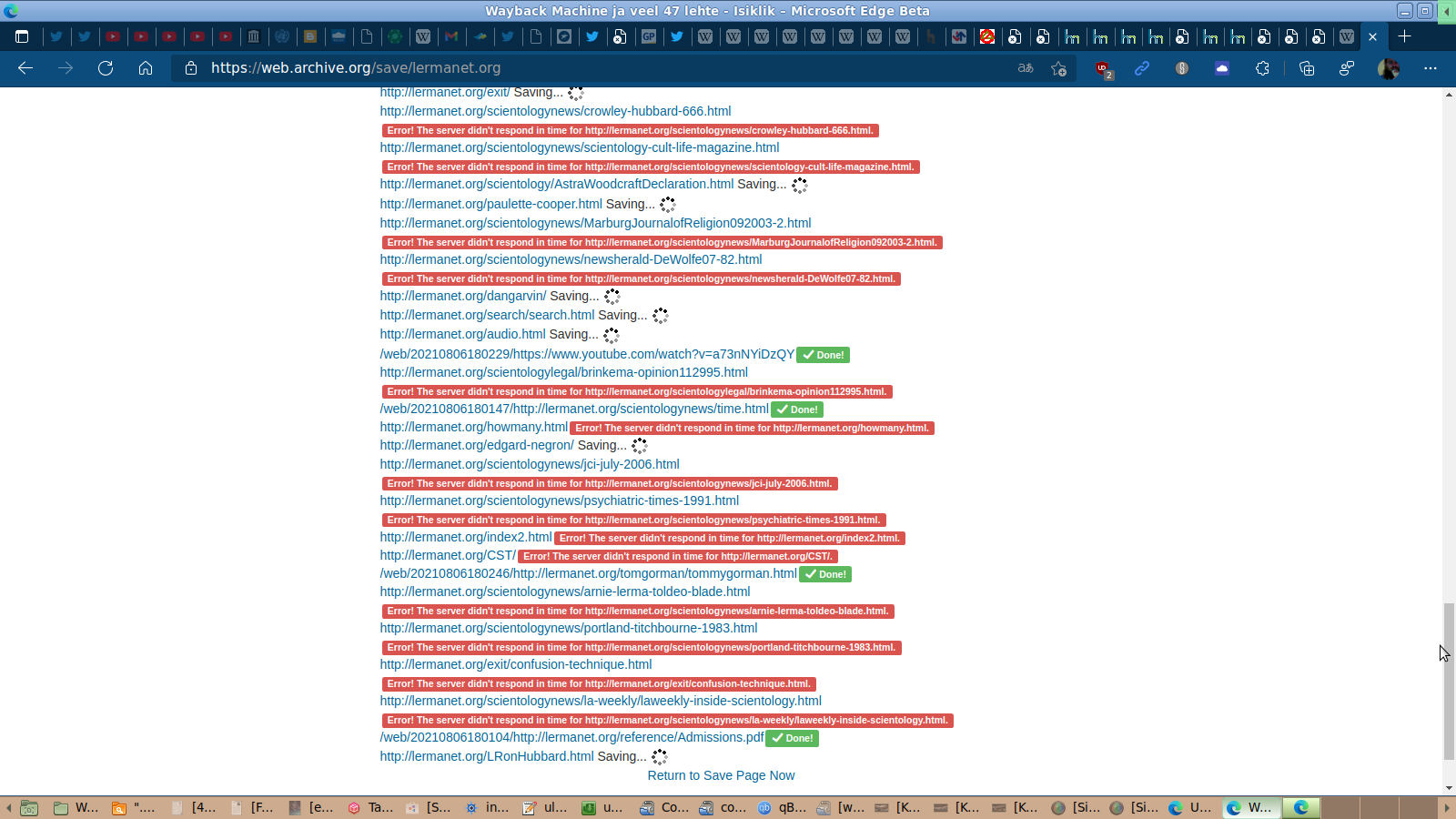The image size is (1456, 819).
Task: Open the lermanet.org/howmany.html link
Action: point(474,427)
